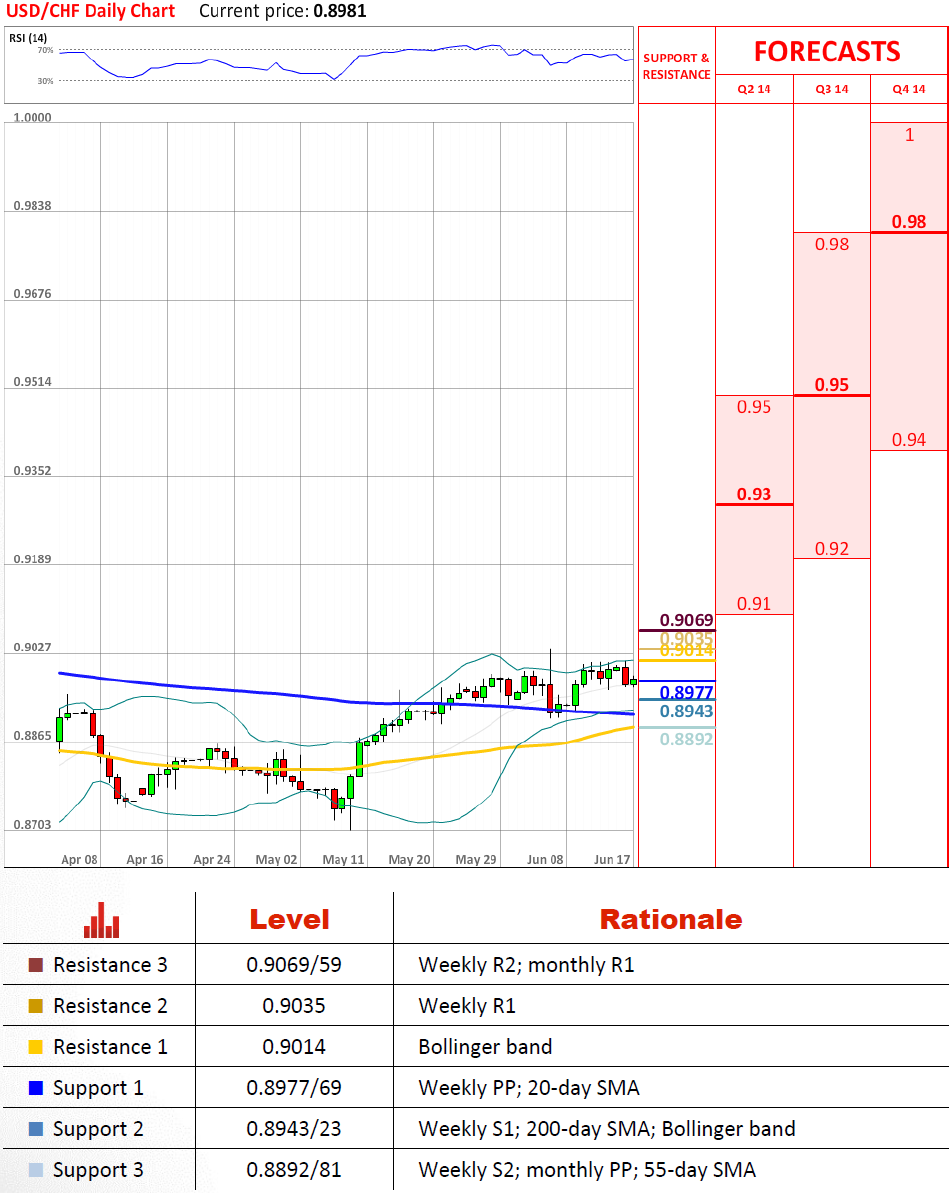Click the Jun 17 date axis label

[612, 860]
